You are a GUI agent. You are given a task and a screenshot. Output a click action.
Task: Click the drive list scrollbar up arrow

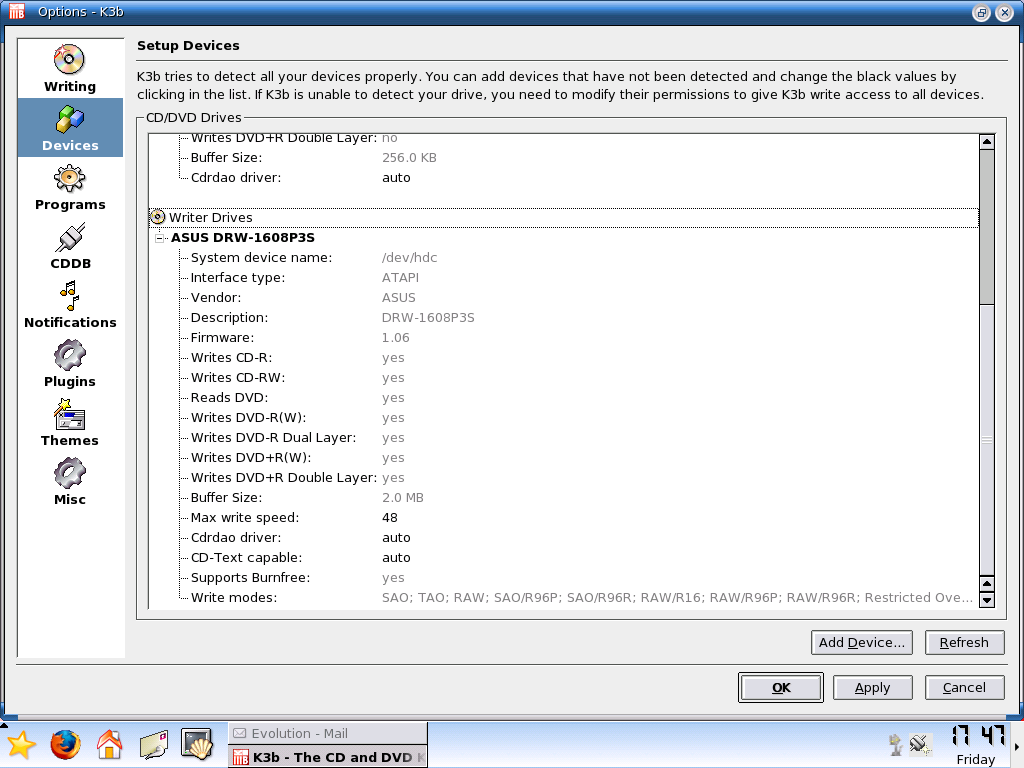click(987, 142)
